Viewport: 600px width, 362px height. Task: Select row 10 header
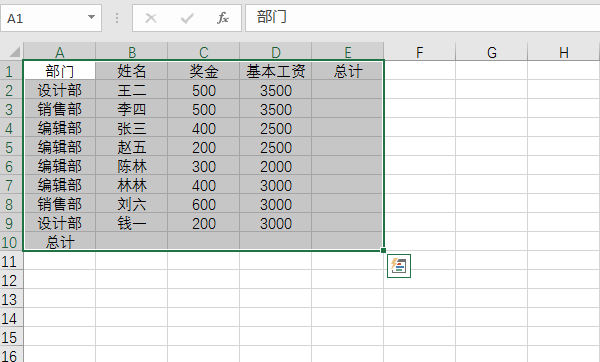[x=11, y=241]
